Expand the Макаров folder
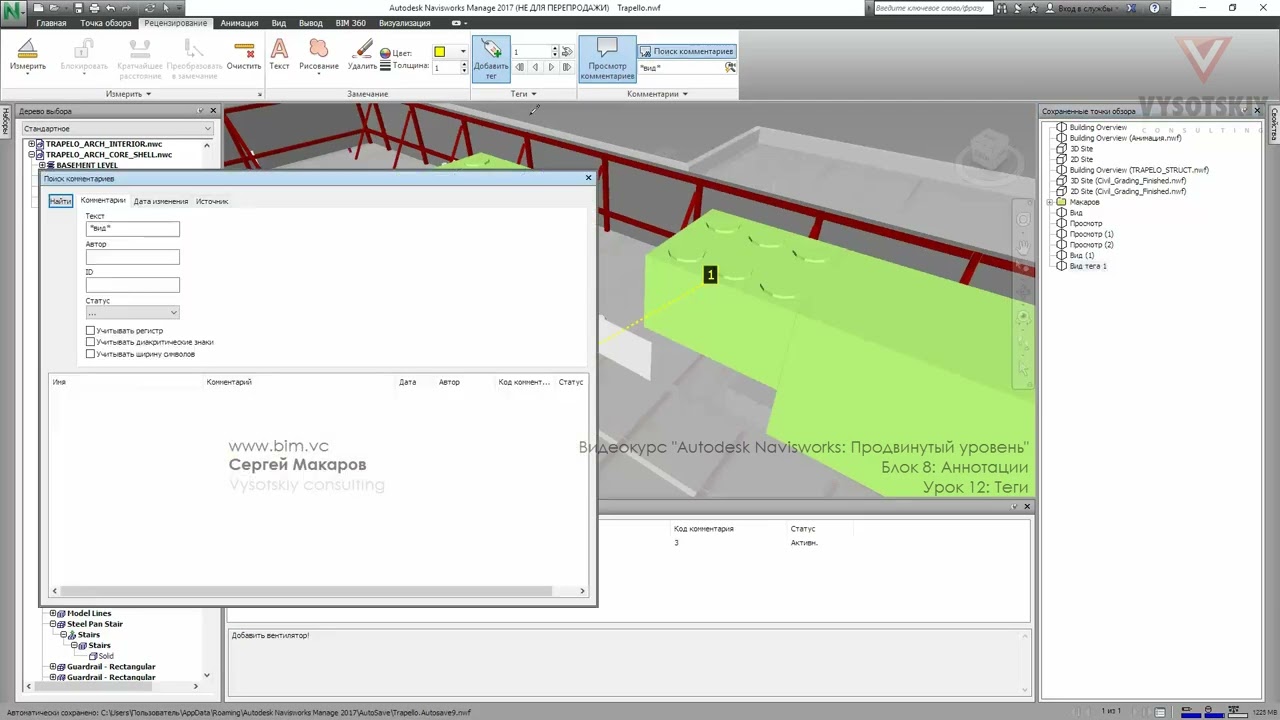 pyautogui.click(x=1050, y=202)
